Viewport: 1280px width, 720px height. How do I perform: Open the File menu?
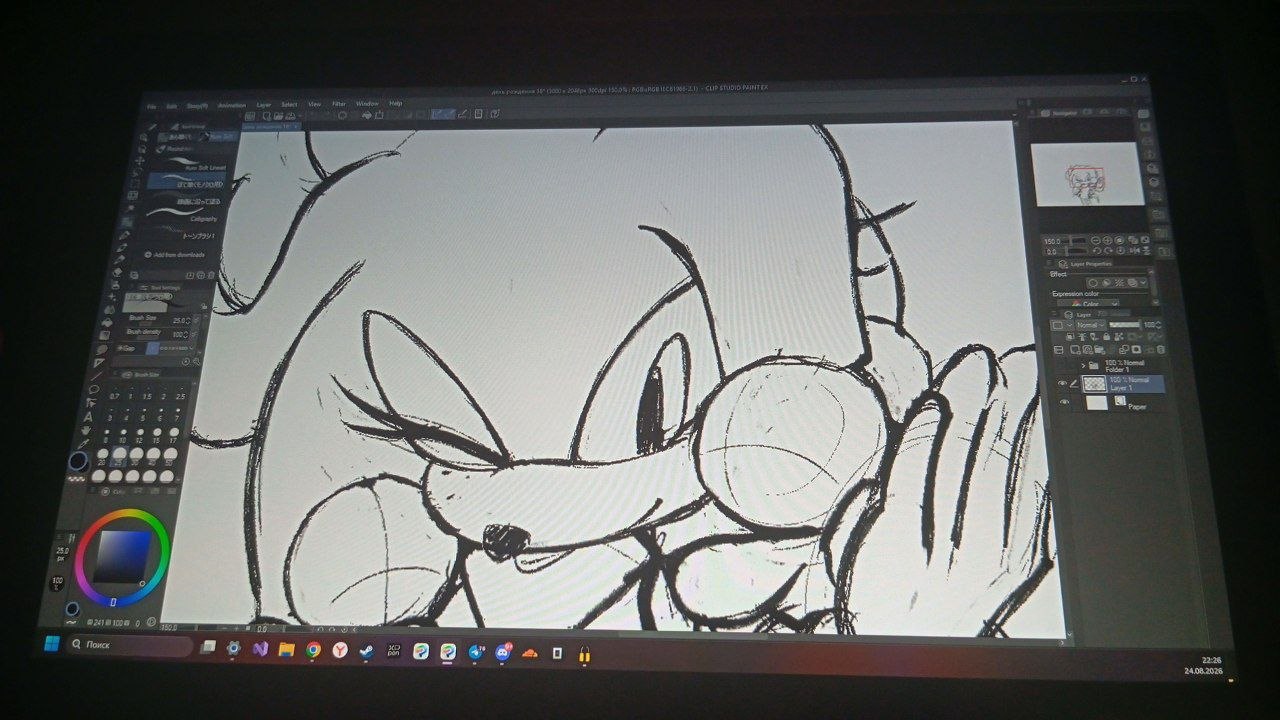152,105
